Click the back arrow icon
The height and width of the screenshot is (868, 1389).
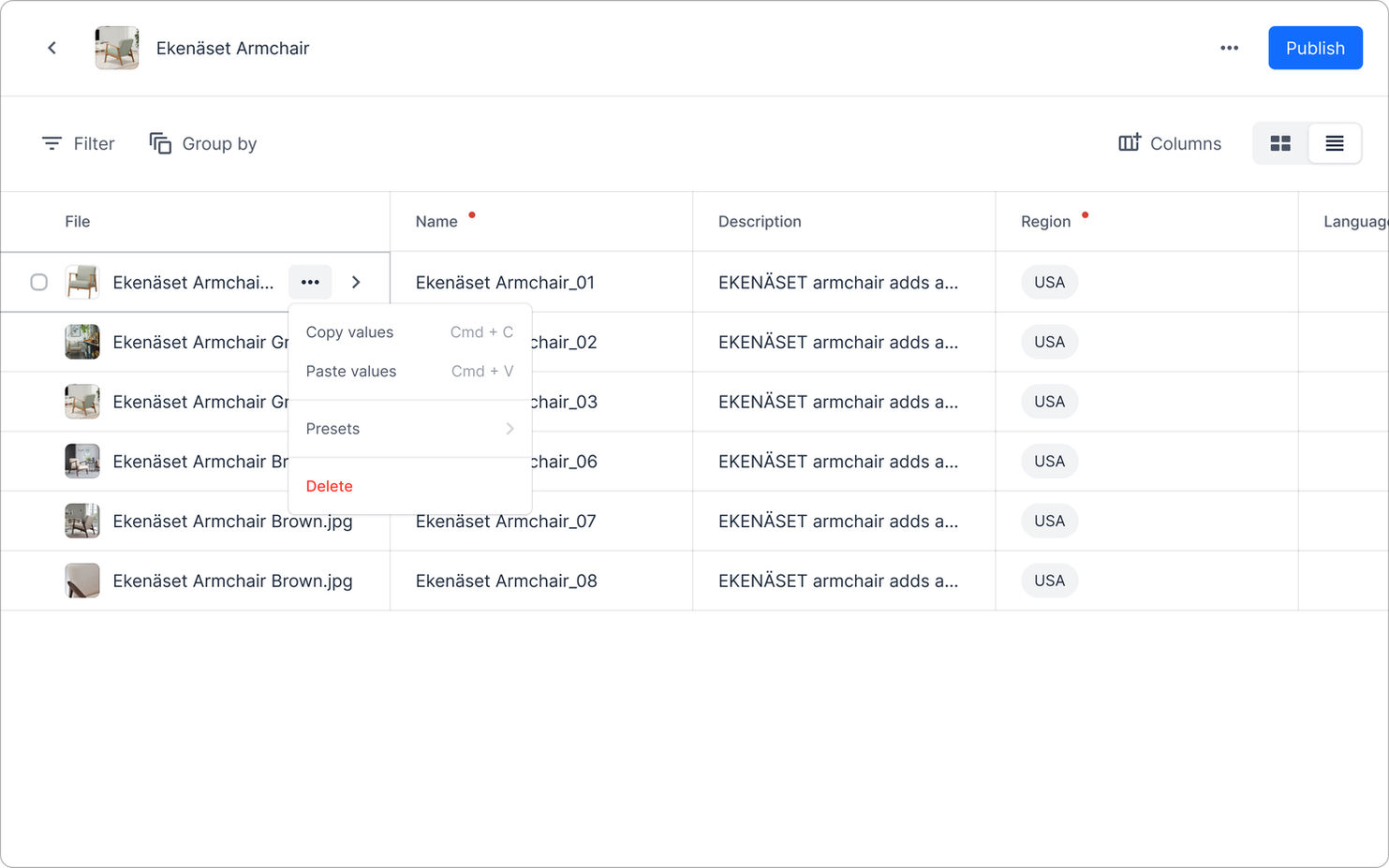[x=52, y=48]
